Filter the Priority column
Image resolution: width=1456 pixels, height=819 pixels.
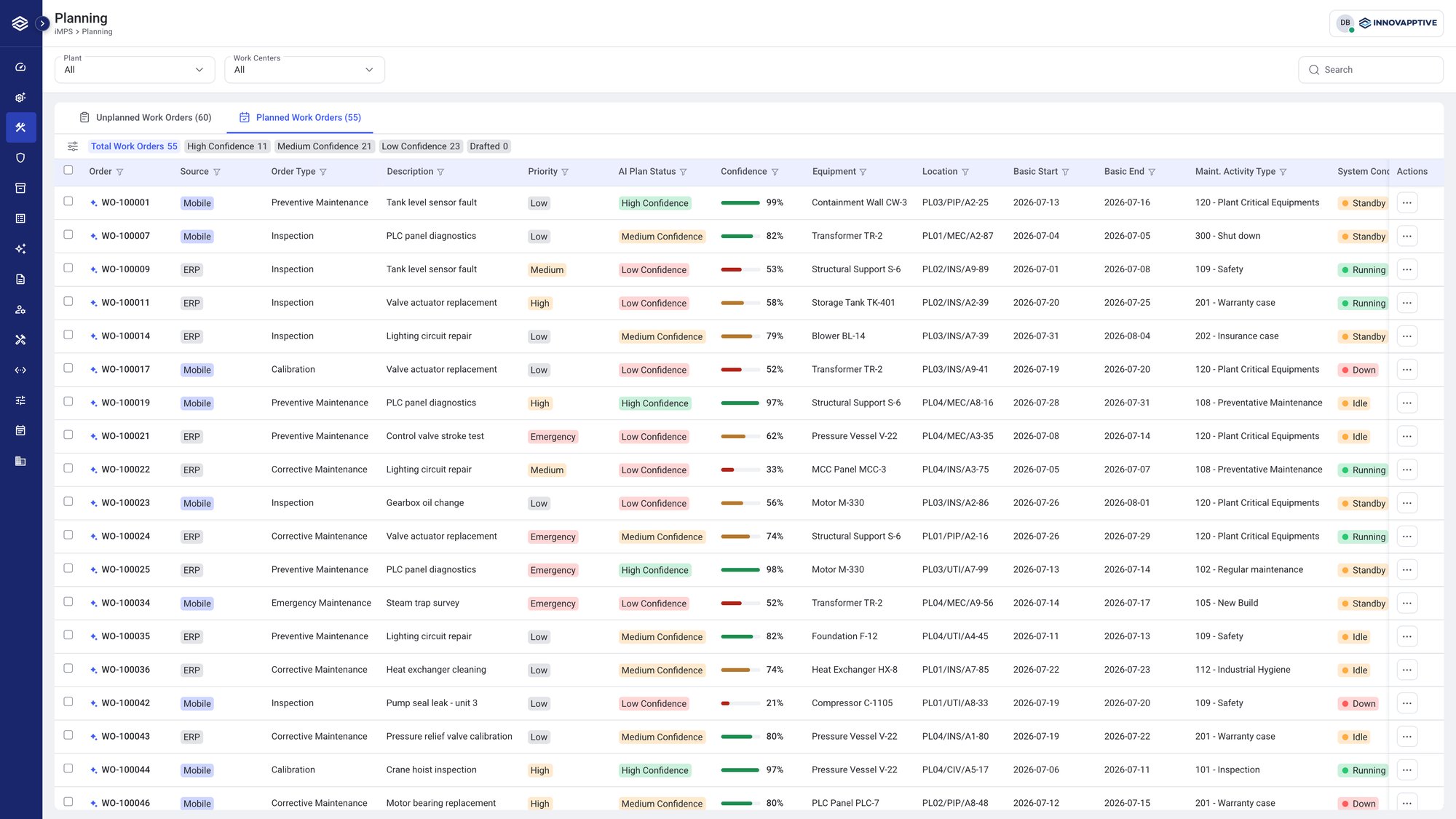click(x=565, y=172)
